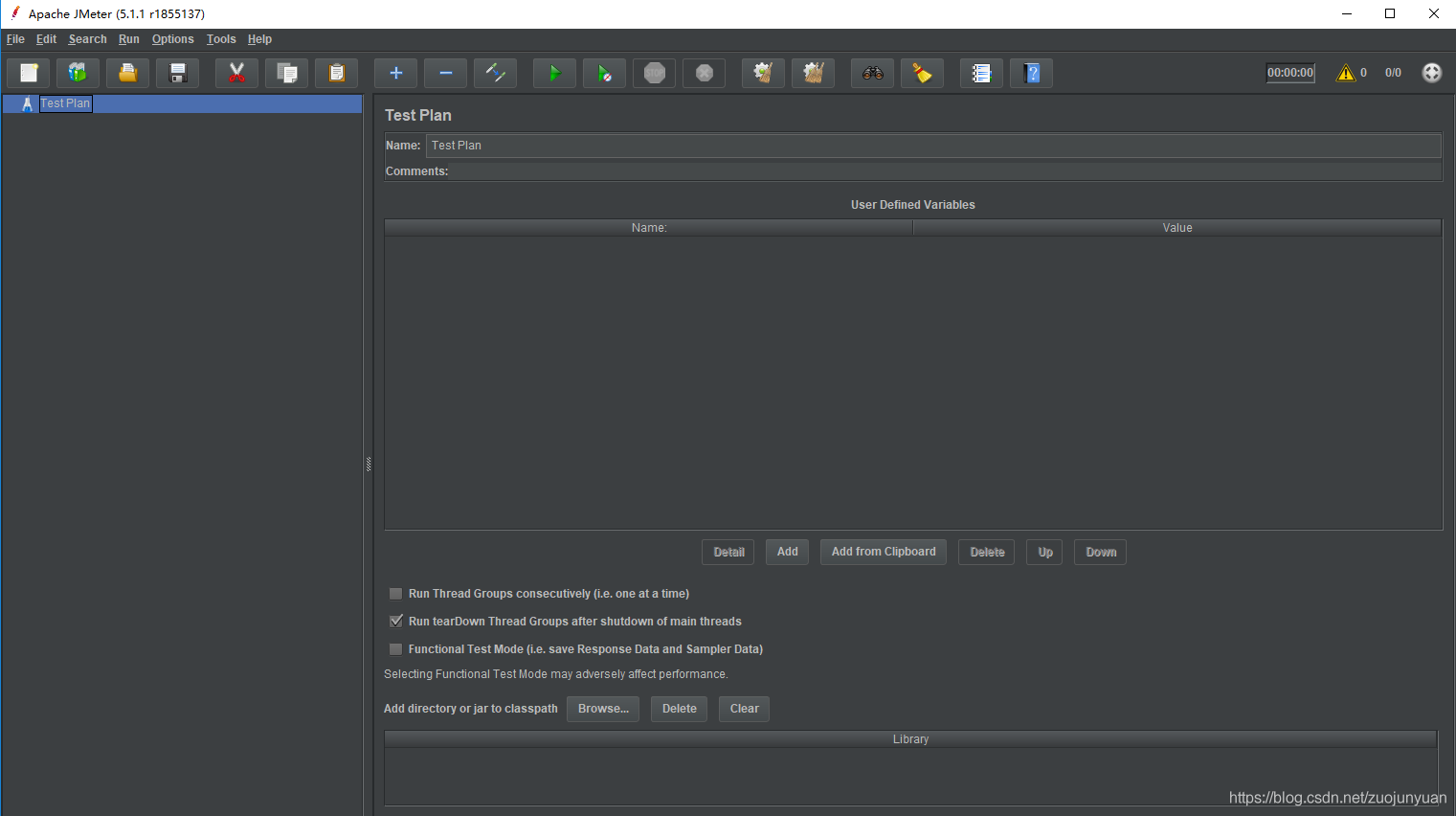Click Delete under User Defined Variables

tap(987, 552)
